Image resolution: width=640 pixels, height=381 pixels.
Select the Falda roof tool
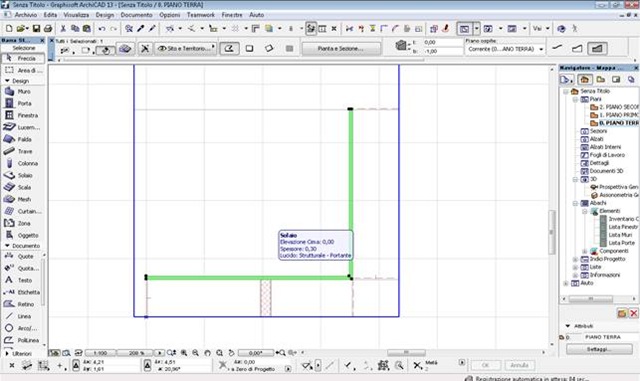pyautogui.click(x=23, y=139)
